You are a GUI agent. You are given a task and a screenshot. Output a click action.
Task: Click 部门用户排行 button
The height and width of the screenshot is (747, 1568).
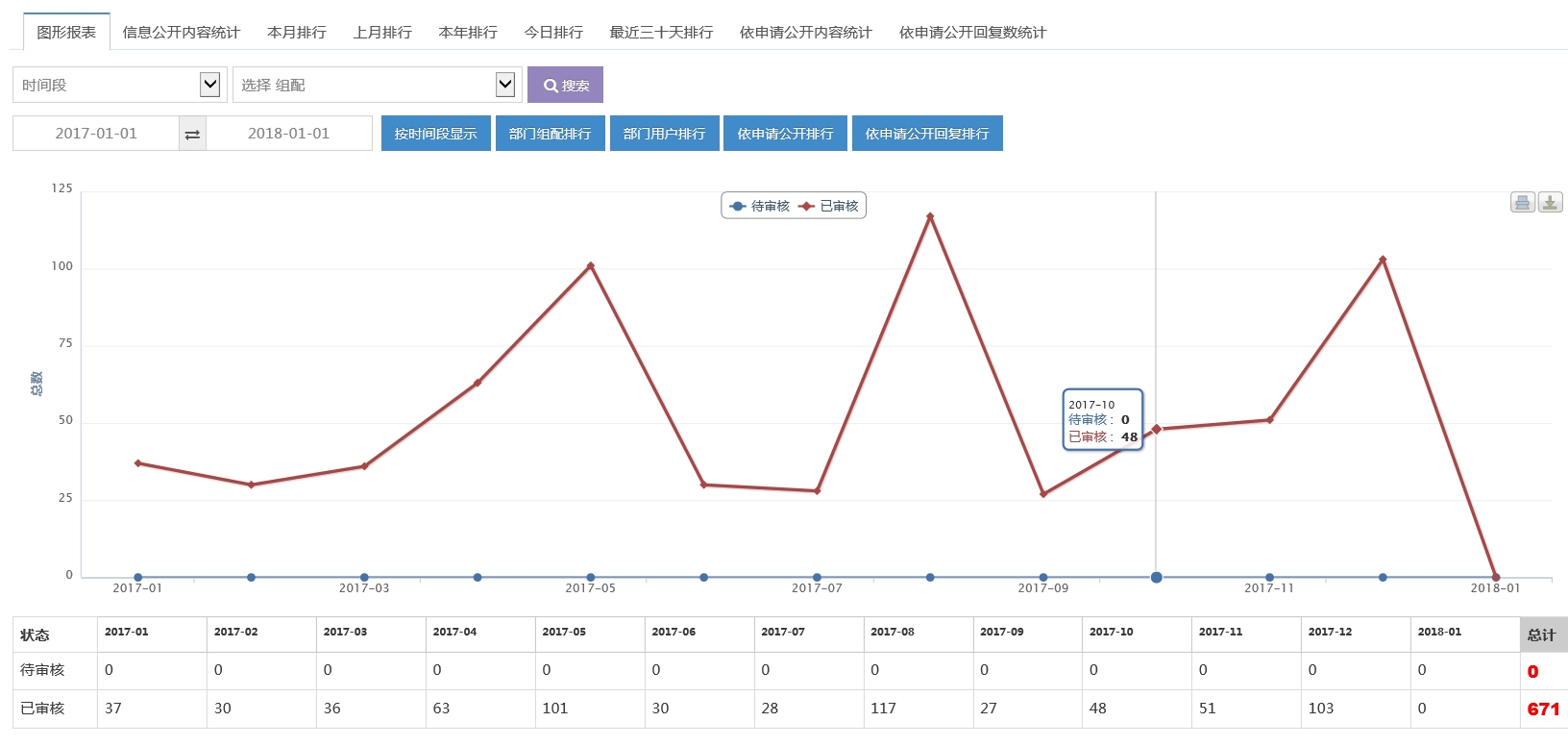[x=665, y=134]
